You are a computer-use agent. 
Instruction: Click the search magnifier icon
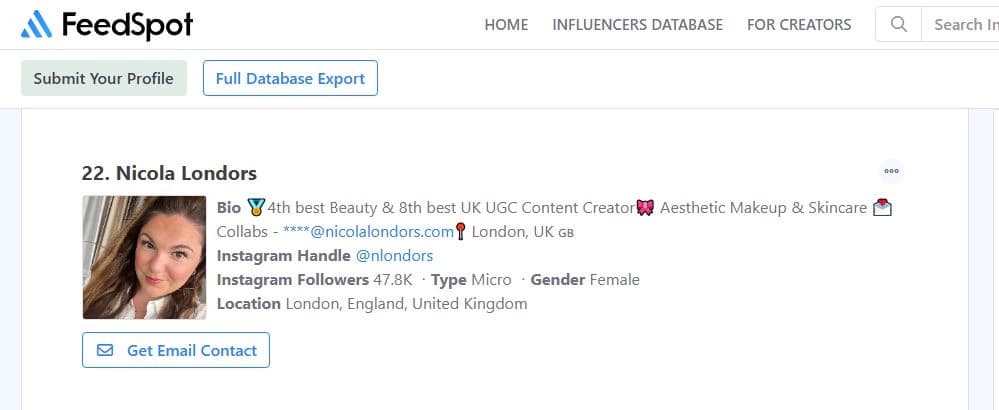[898, 24]
